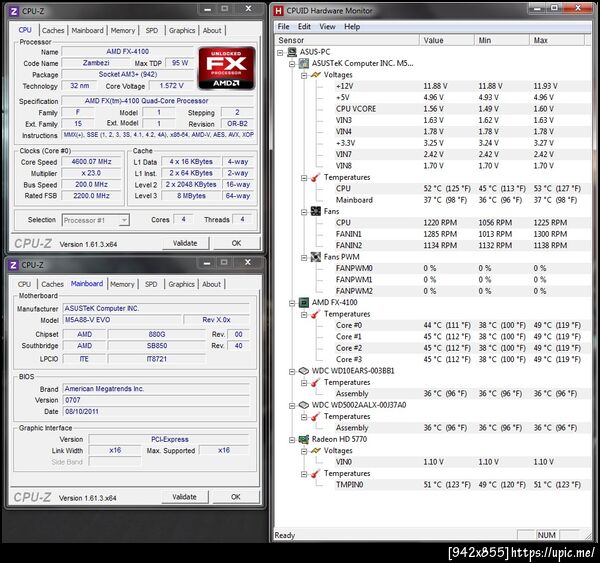The width and height of the screenshot is (600, 563).
Task: Click the motherboard Voltages lightning icon
Action: click(316, 75)
